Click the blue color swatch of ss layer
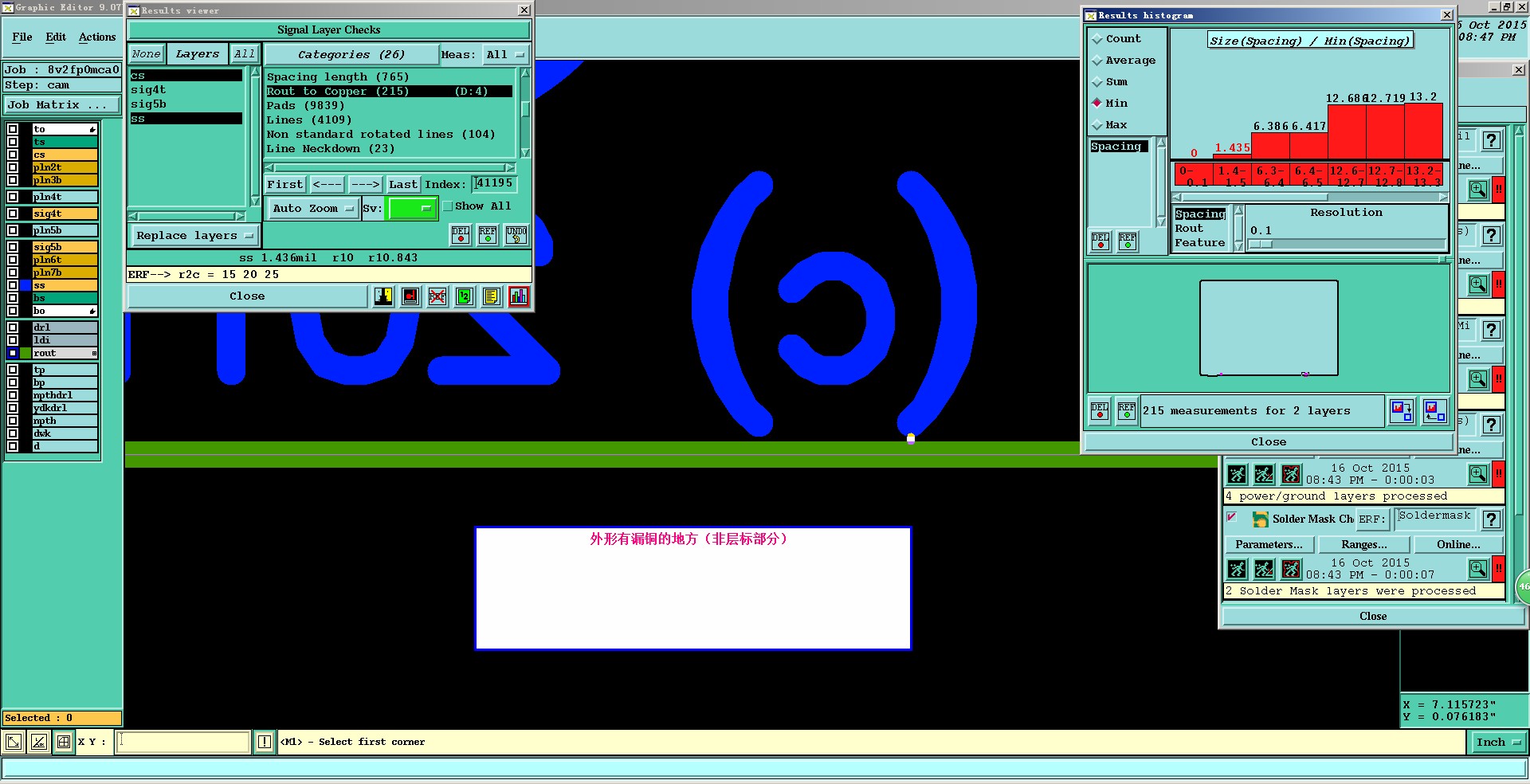The height and width of the screenshot is (784, 1530). tap(25, 285)
